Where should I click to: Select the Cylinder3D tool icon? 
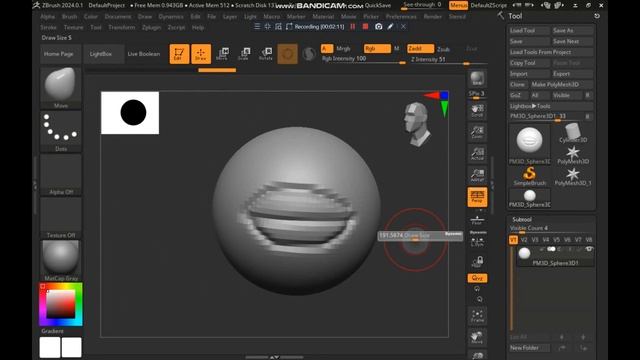(x=573, y=133)
